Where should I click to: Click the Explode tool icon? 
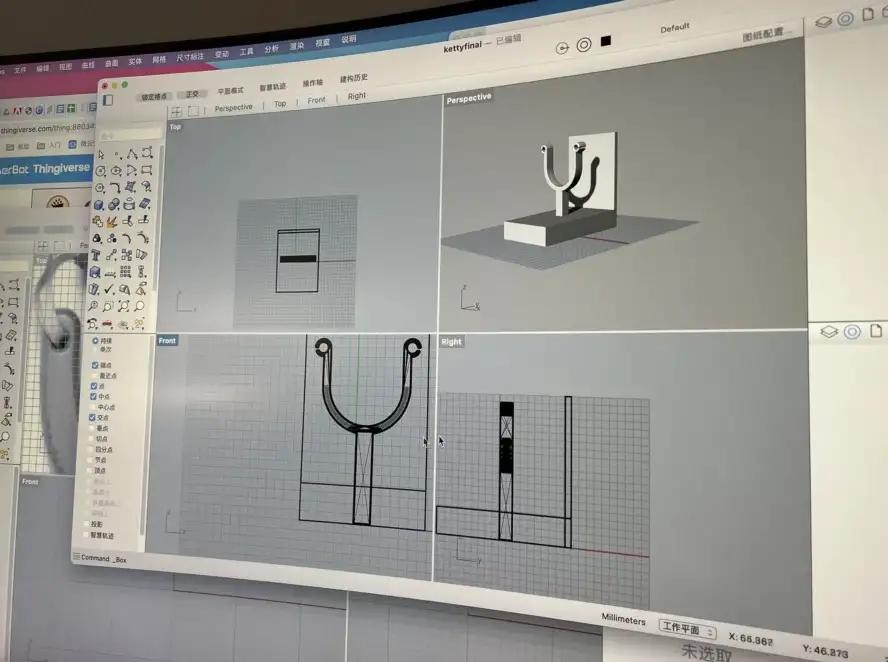[x=112, y=221]
